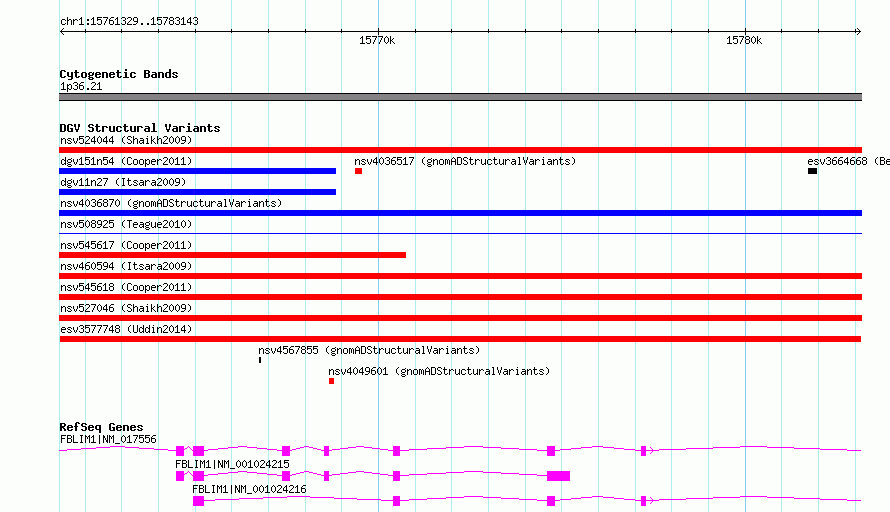Open the nsv4567855 gnomAD variant label

click(x=369, y=350)
